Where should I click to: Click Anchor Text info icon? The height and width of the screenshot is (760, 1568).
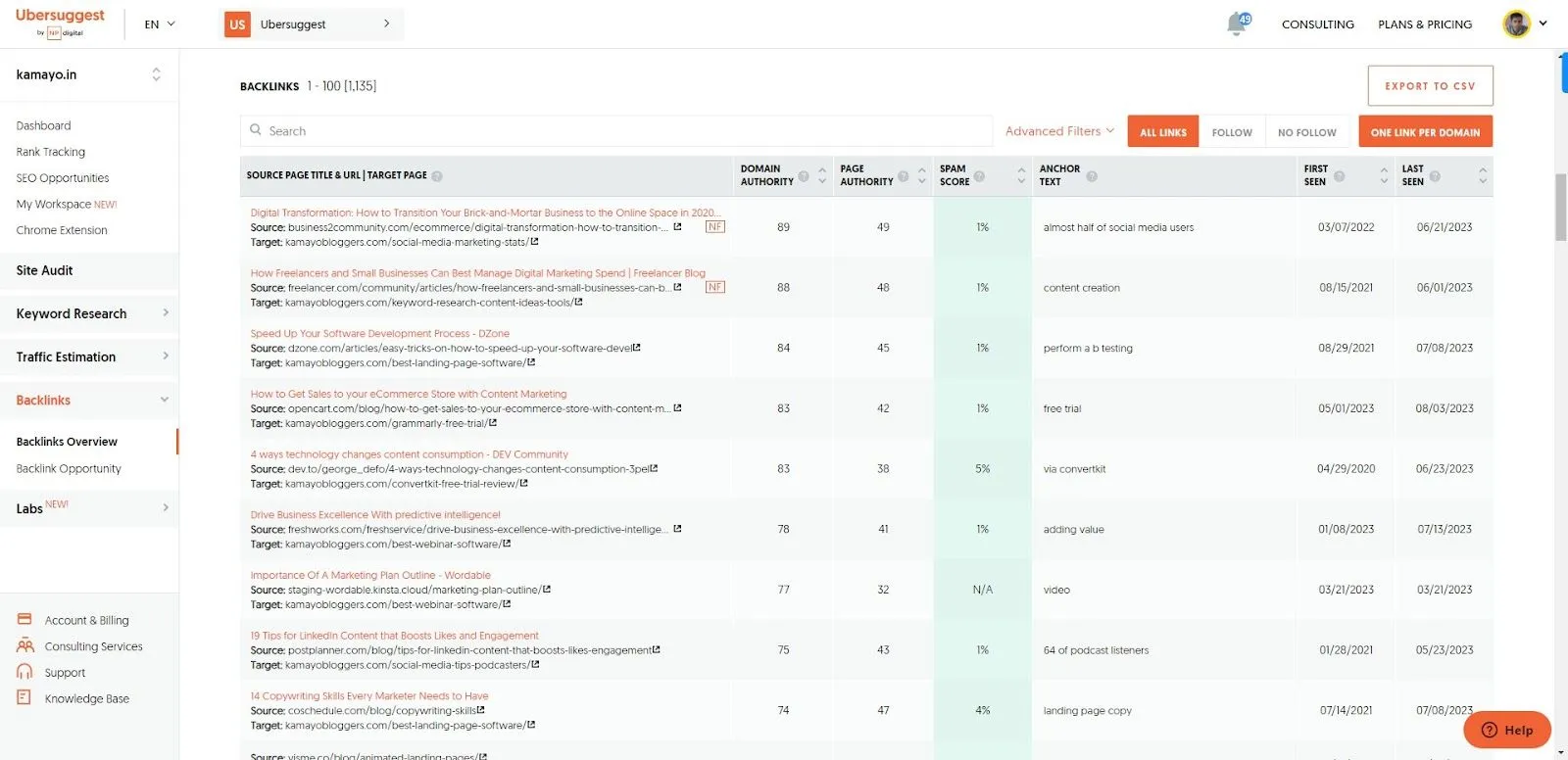1092,176
